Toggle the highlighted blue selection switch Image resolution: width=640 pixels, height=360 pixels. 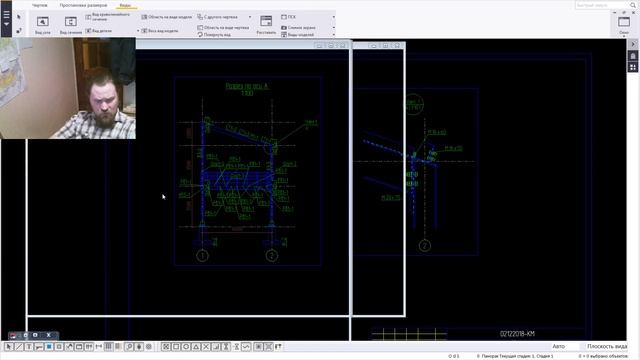[x=49, y=347]
